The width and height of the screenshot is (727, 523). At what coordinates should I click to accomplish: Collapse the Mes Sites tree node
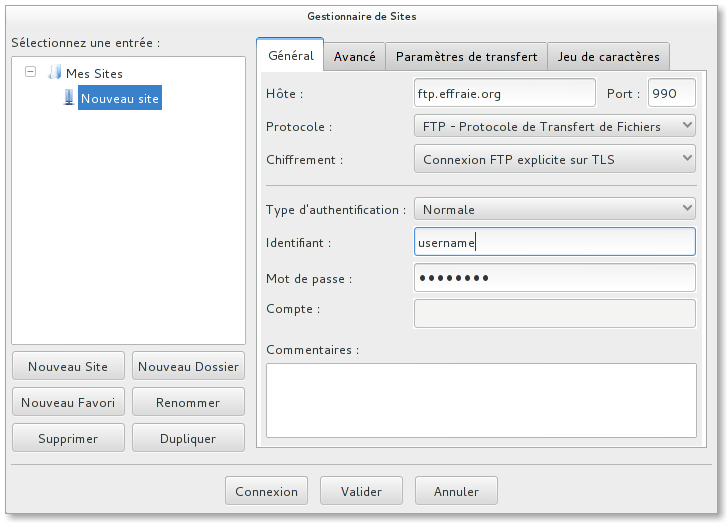point(30,73)
